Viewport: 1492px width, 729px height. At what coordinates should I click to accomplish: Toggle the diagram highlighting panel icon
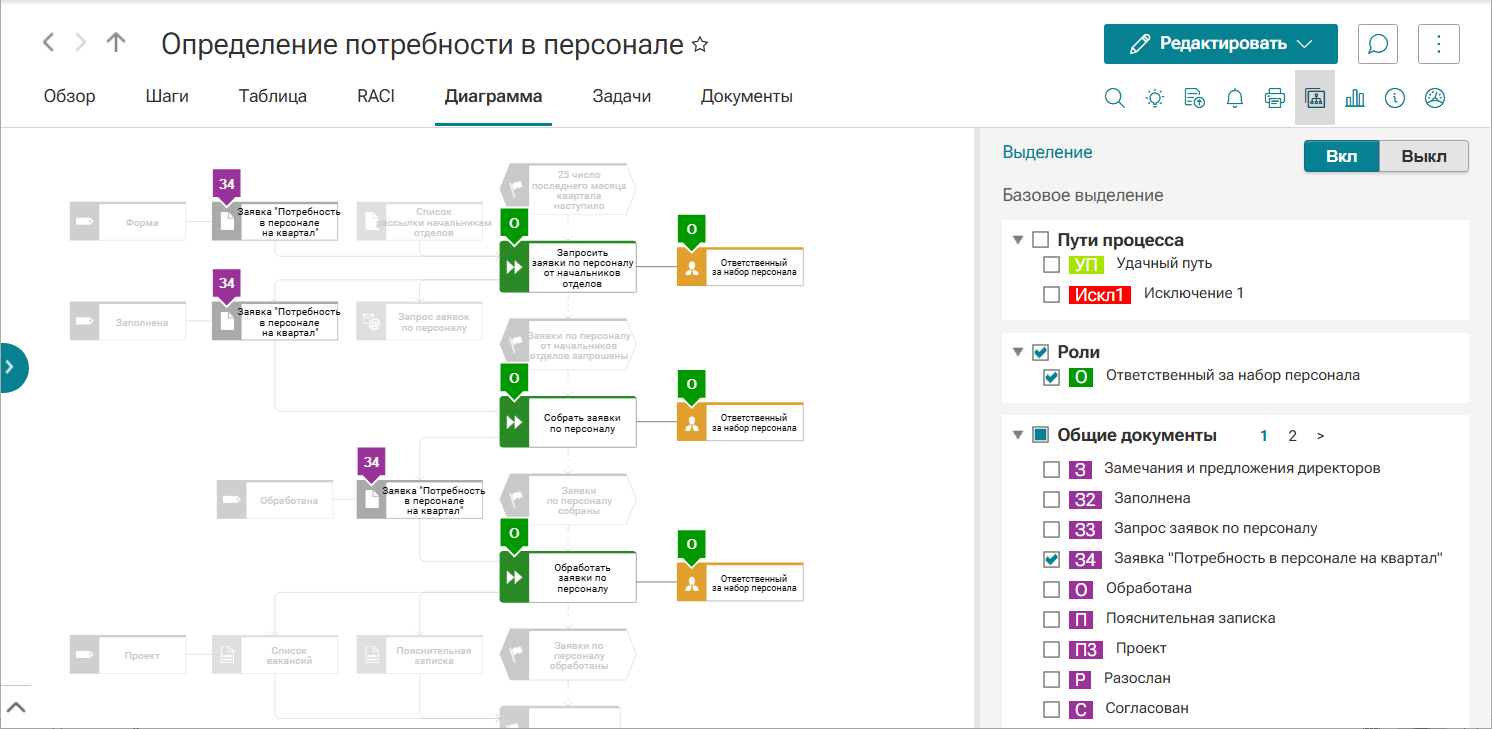tap(1315, 98)
